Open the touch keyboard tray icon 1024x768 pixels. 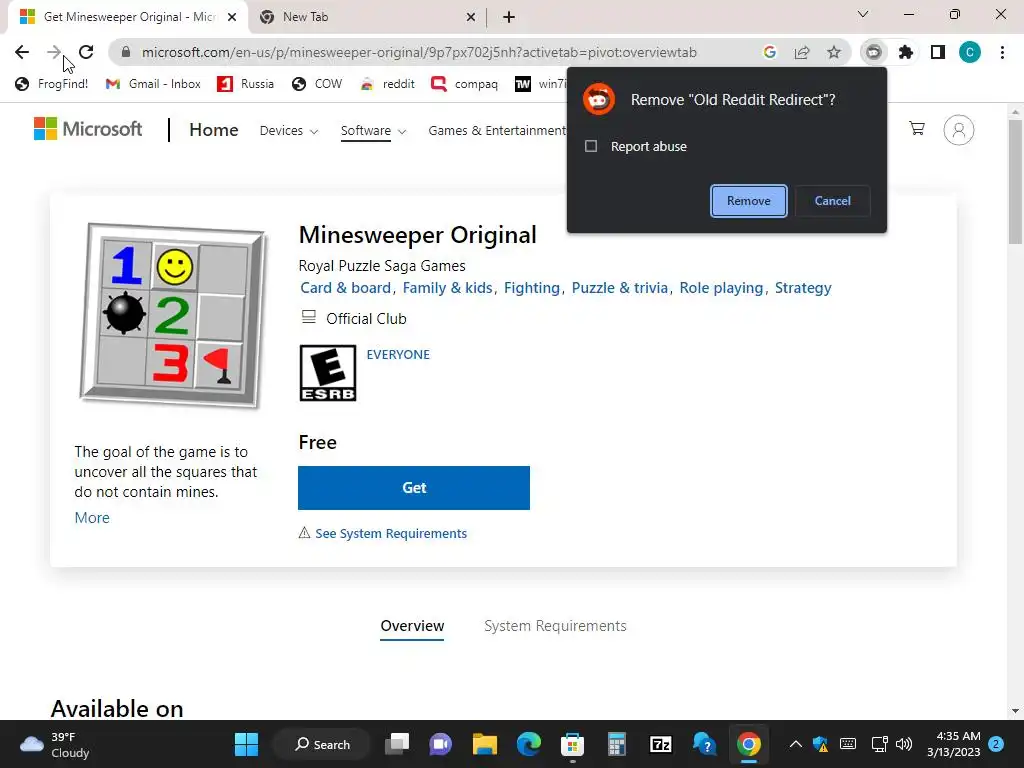848,744
